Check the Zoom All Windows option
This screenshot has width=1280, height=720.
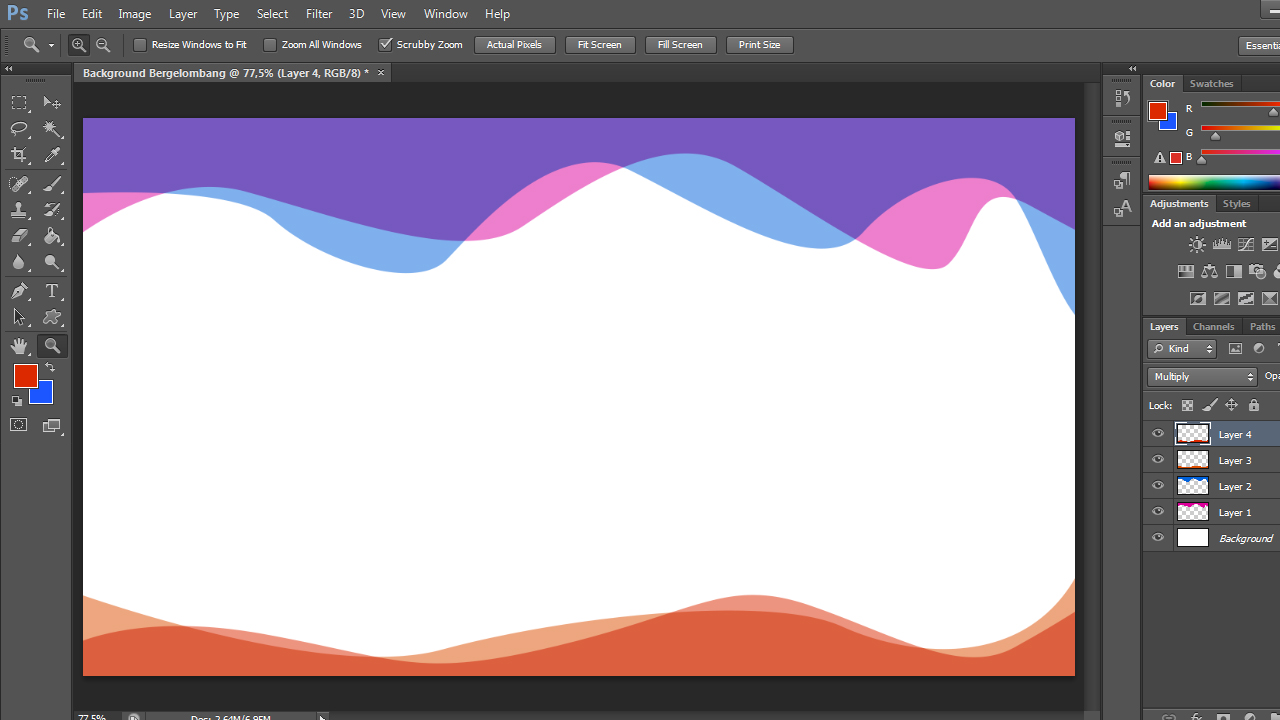click(270, 44)
